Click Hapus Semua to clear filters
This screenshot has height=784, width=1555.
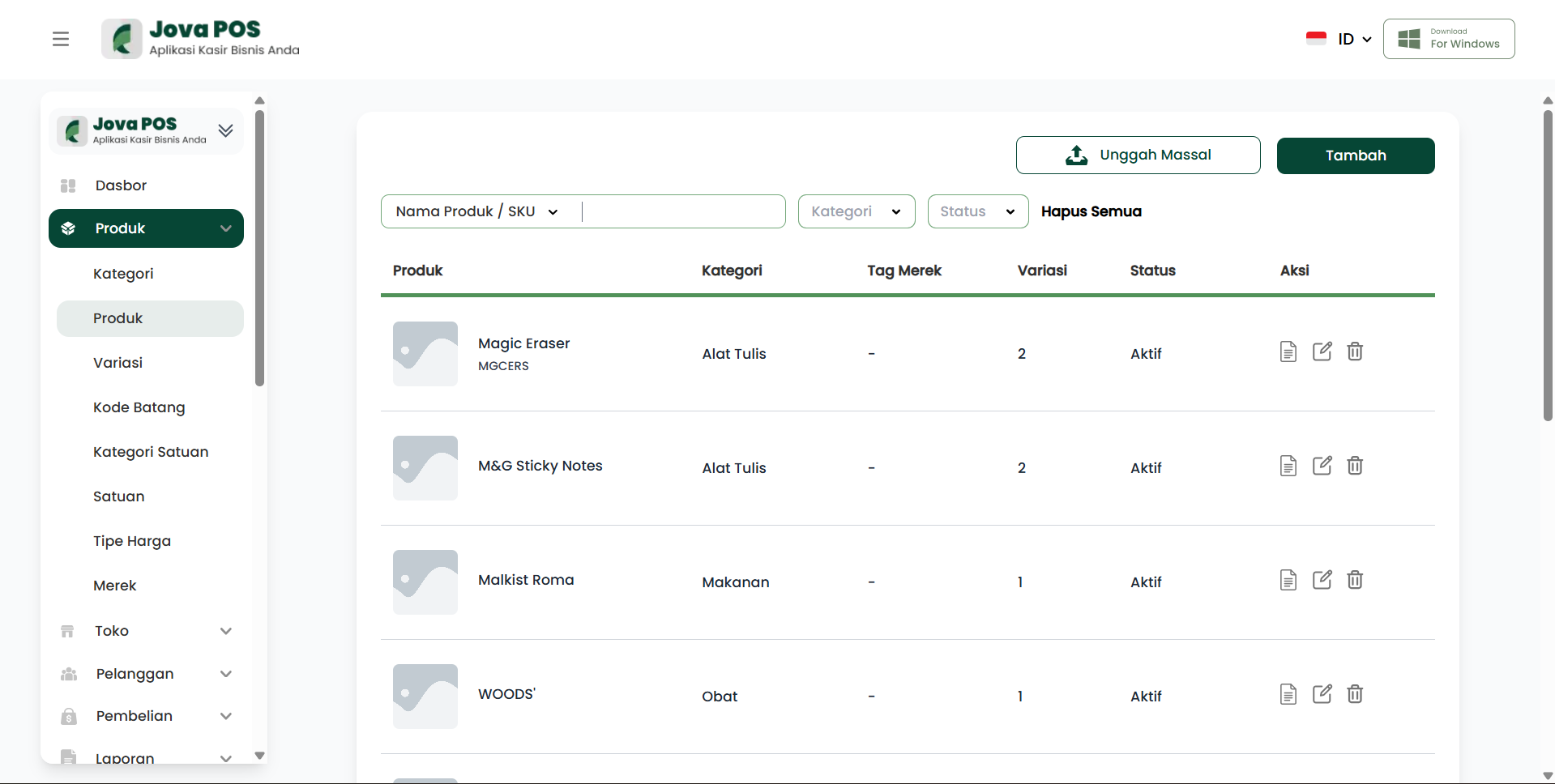tap(1091, 211)
